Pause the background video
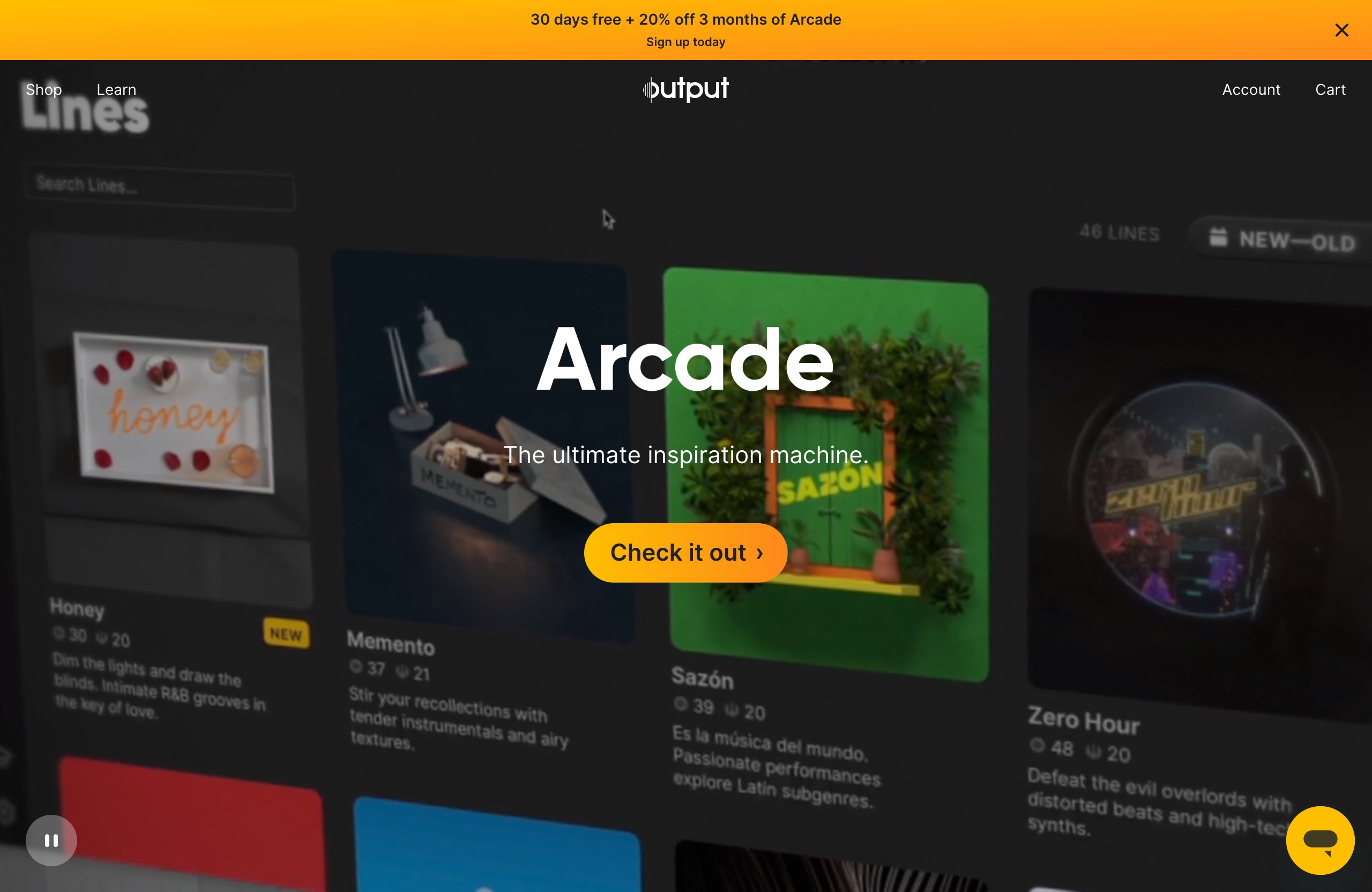Viewport: 1372px width, 892px height. (x=51, y=840)
